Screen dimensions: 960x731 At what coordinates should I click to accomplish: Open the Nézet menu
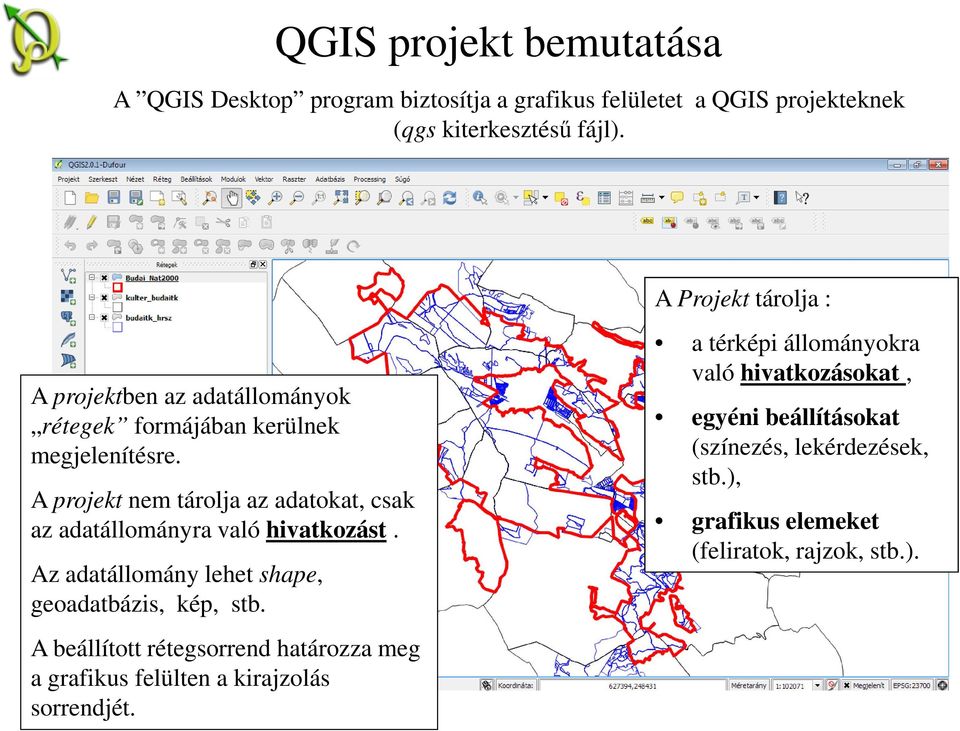pyautogui.click(x=135, y=179)
